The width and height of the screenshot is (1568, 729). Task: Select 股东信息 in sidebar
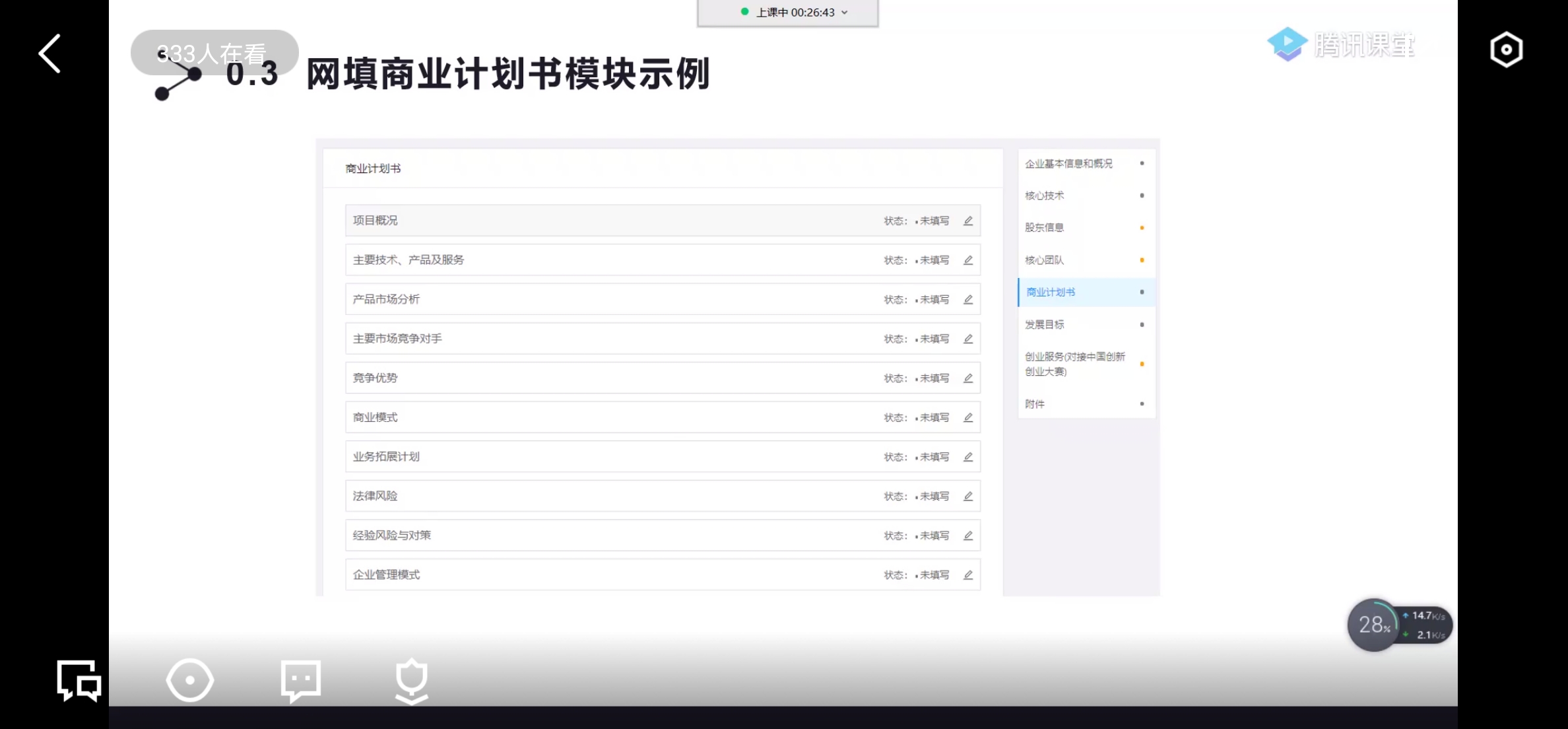1086,228
